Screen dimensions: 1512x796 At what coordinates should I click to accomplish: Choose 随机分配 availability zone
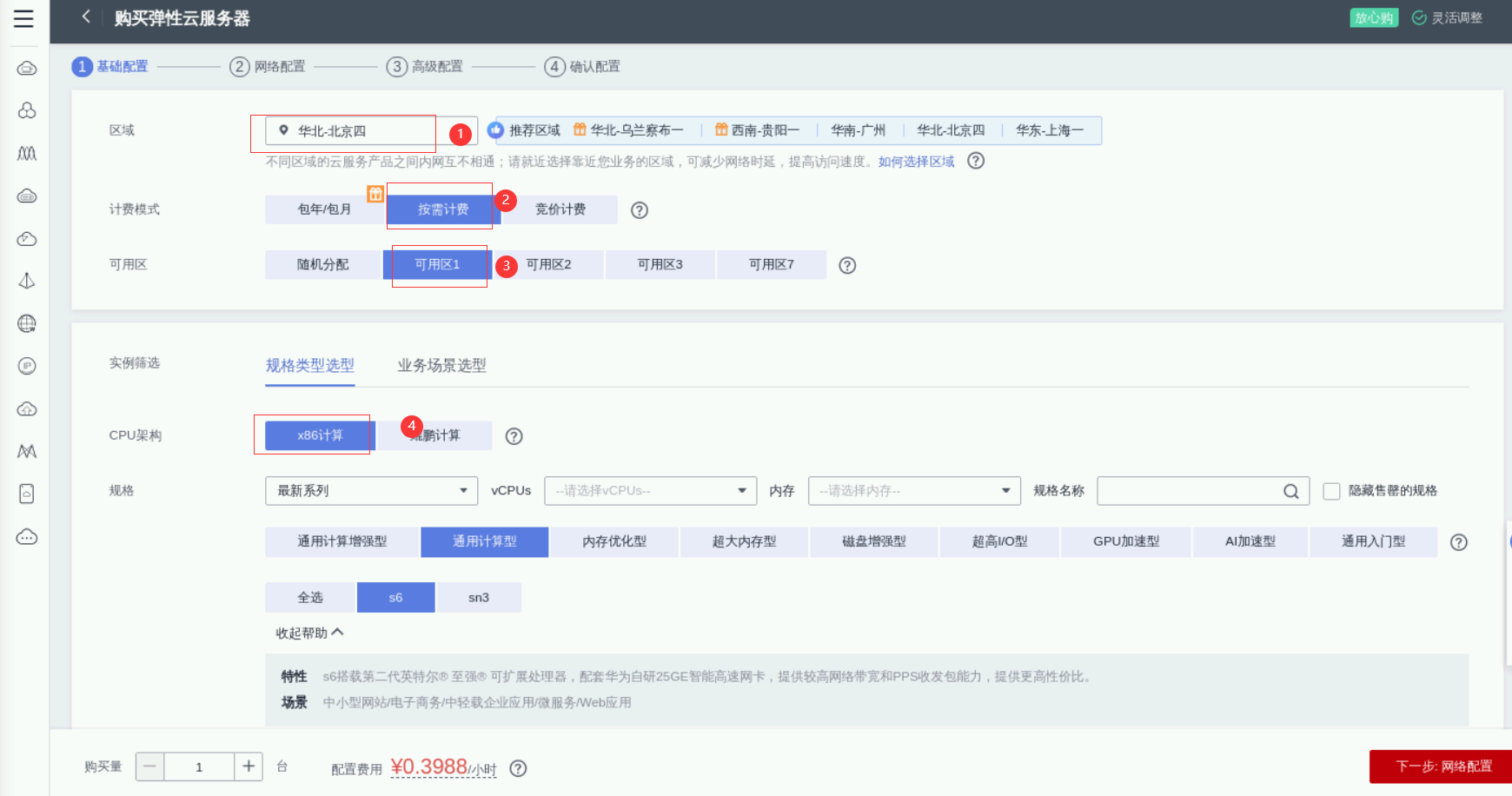click(x=323, y=264)
